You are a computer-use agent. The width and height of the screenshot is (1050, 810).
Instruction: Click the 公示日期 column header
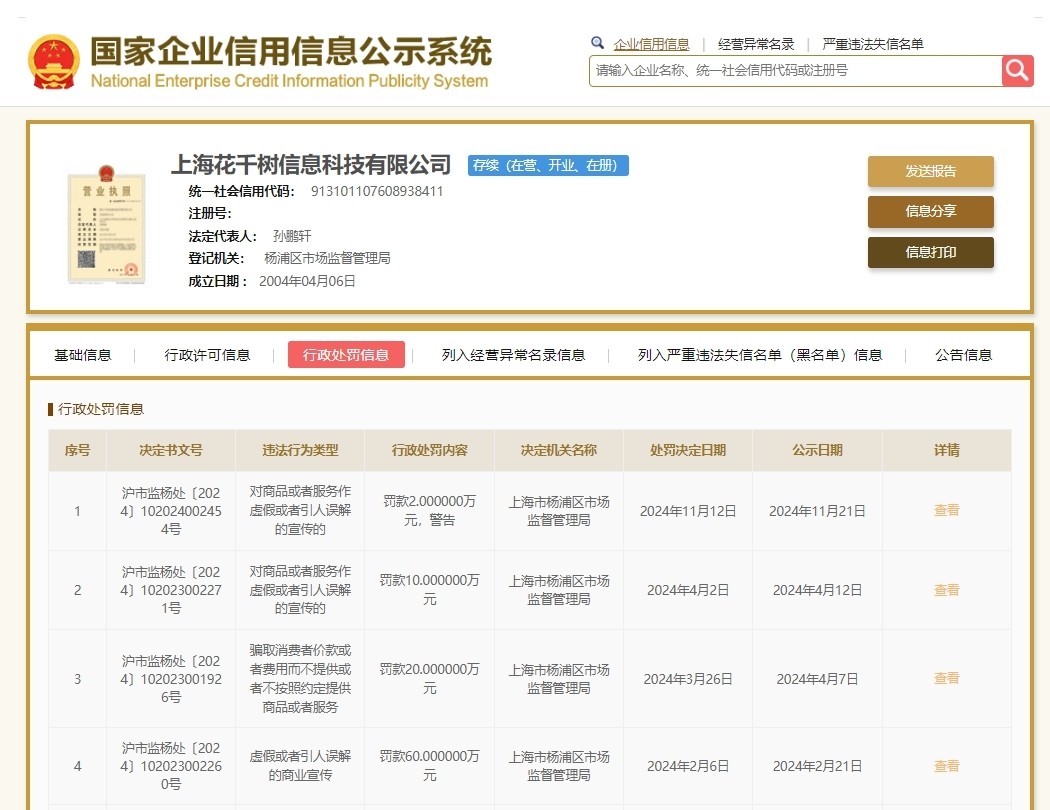tap(817, 451)
